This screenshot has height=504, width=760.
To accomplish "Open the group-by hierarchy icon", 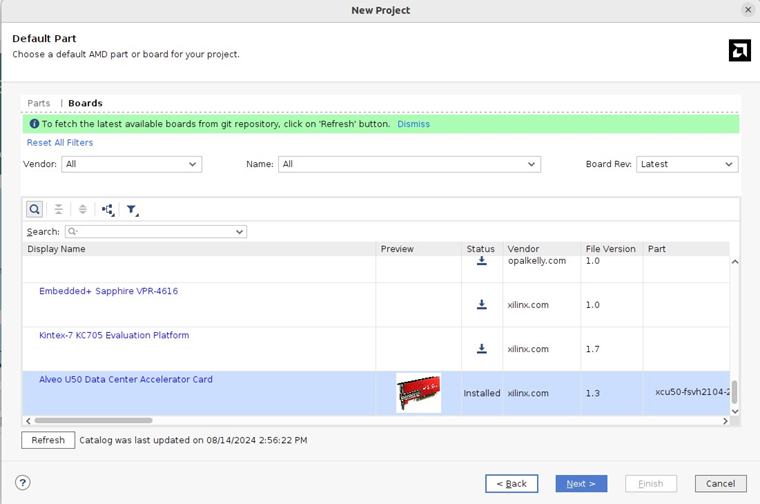I will (108, 209).
